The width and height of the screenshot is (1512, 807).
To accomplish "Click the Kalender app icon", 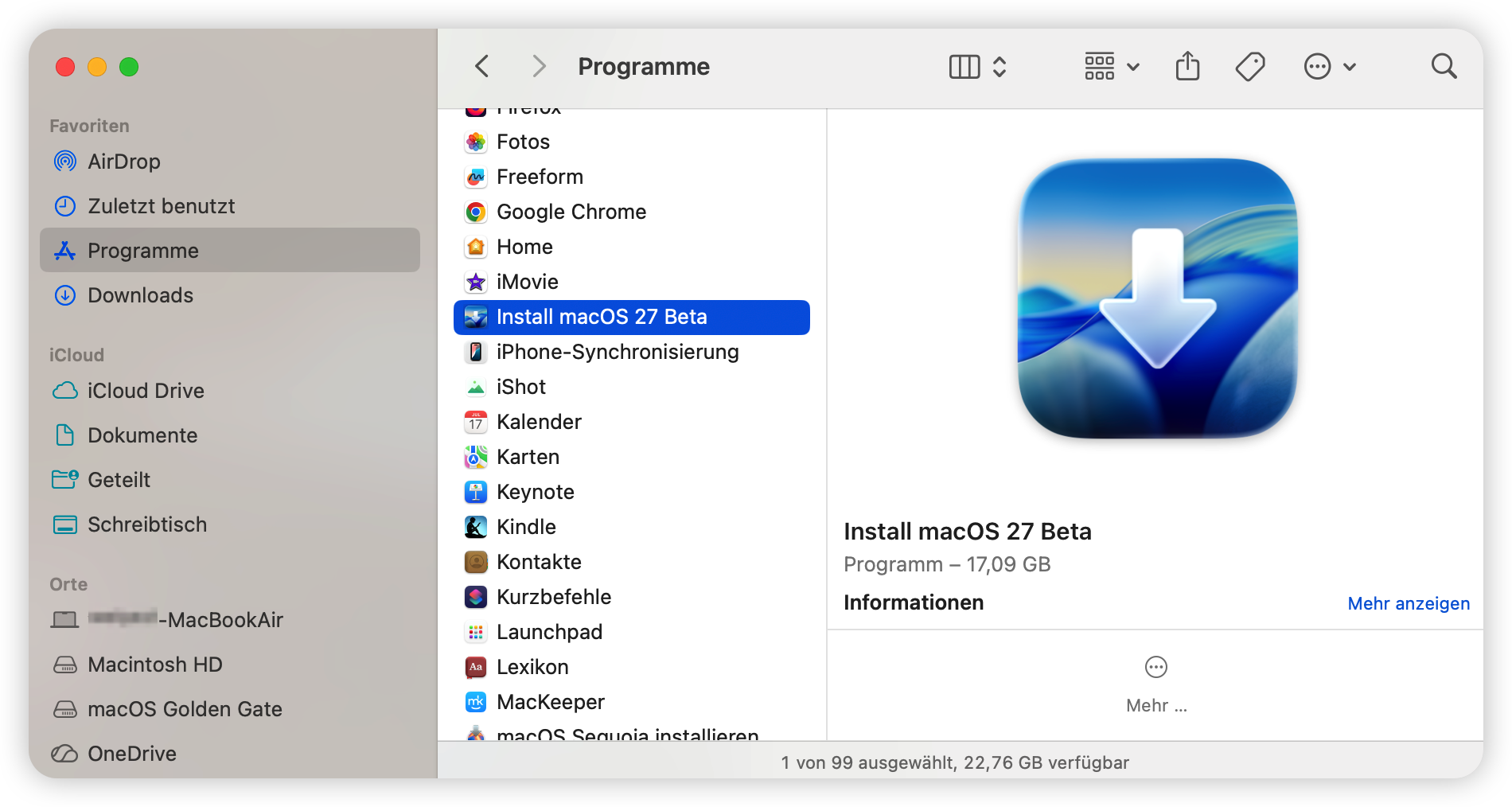I will click(x=476, y=422).
